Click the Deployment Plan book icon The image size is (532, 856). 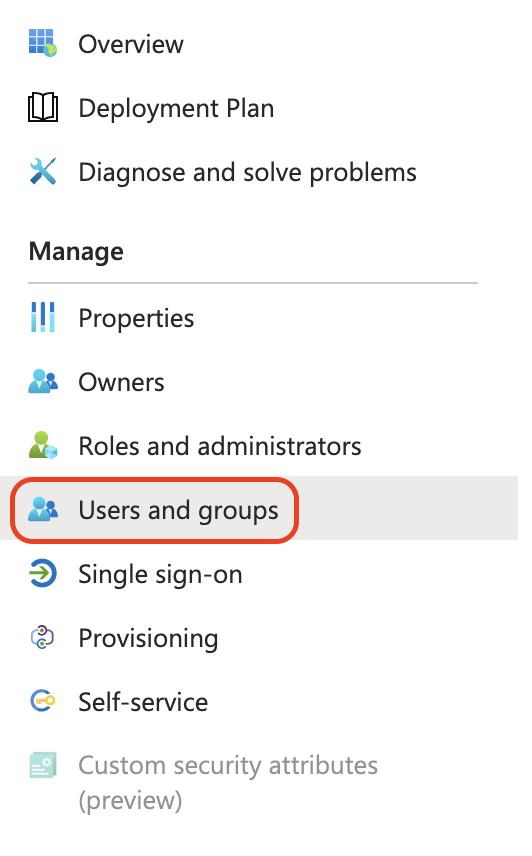click(43, 108)
